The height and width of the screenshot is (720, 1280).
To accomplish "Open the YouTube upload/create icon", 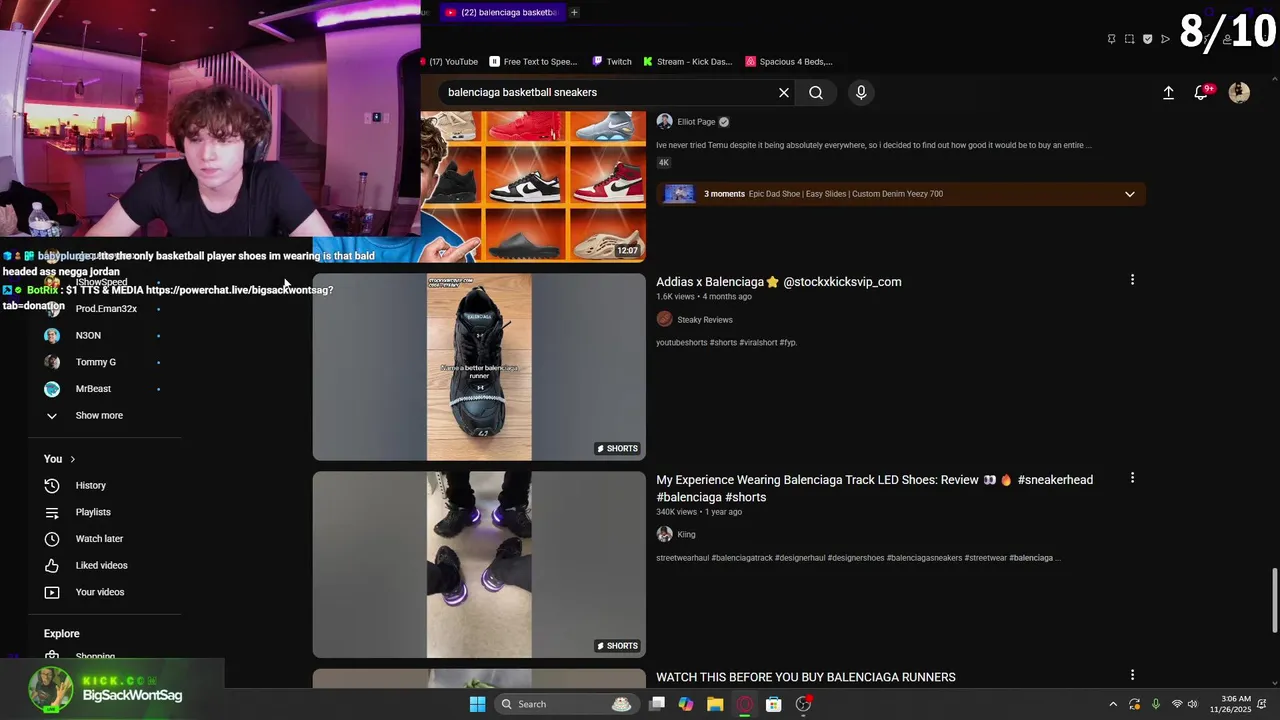I will (x=1168, y=92).
